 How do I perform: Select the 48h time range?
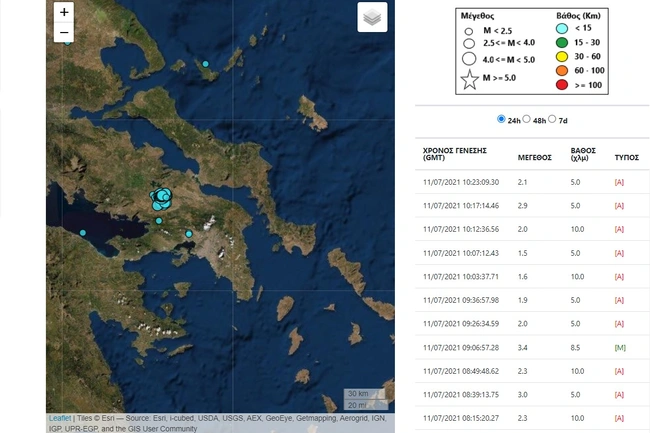pos(527,119)
